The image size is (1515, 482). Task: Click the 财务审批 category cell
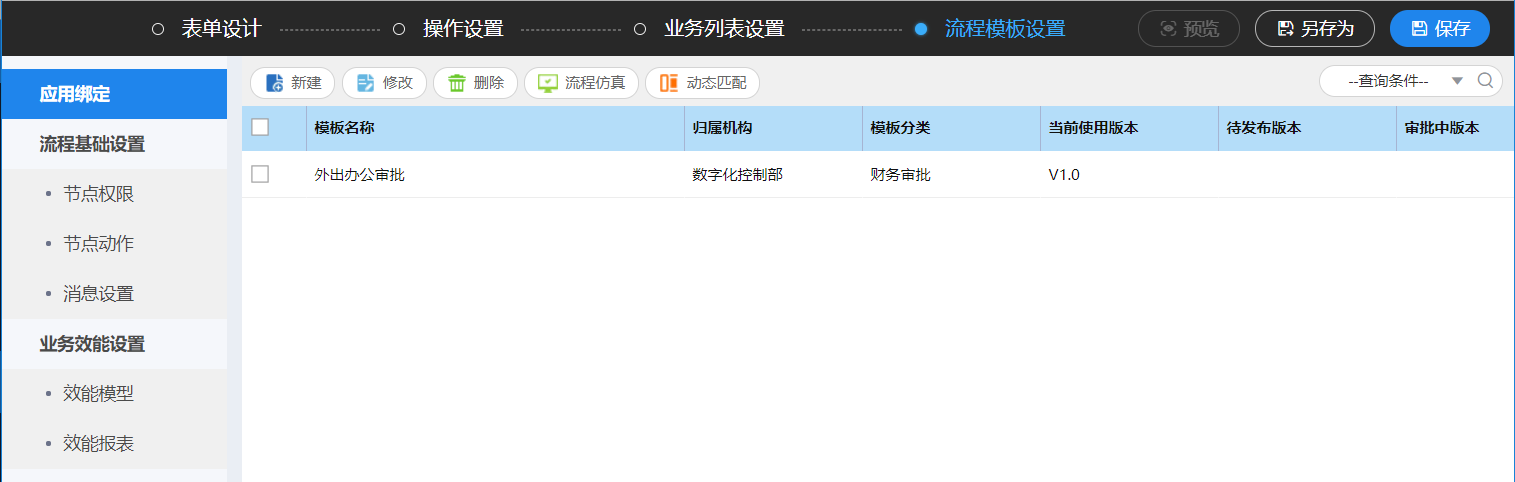click(900, 175)
